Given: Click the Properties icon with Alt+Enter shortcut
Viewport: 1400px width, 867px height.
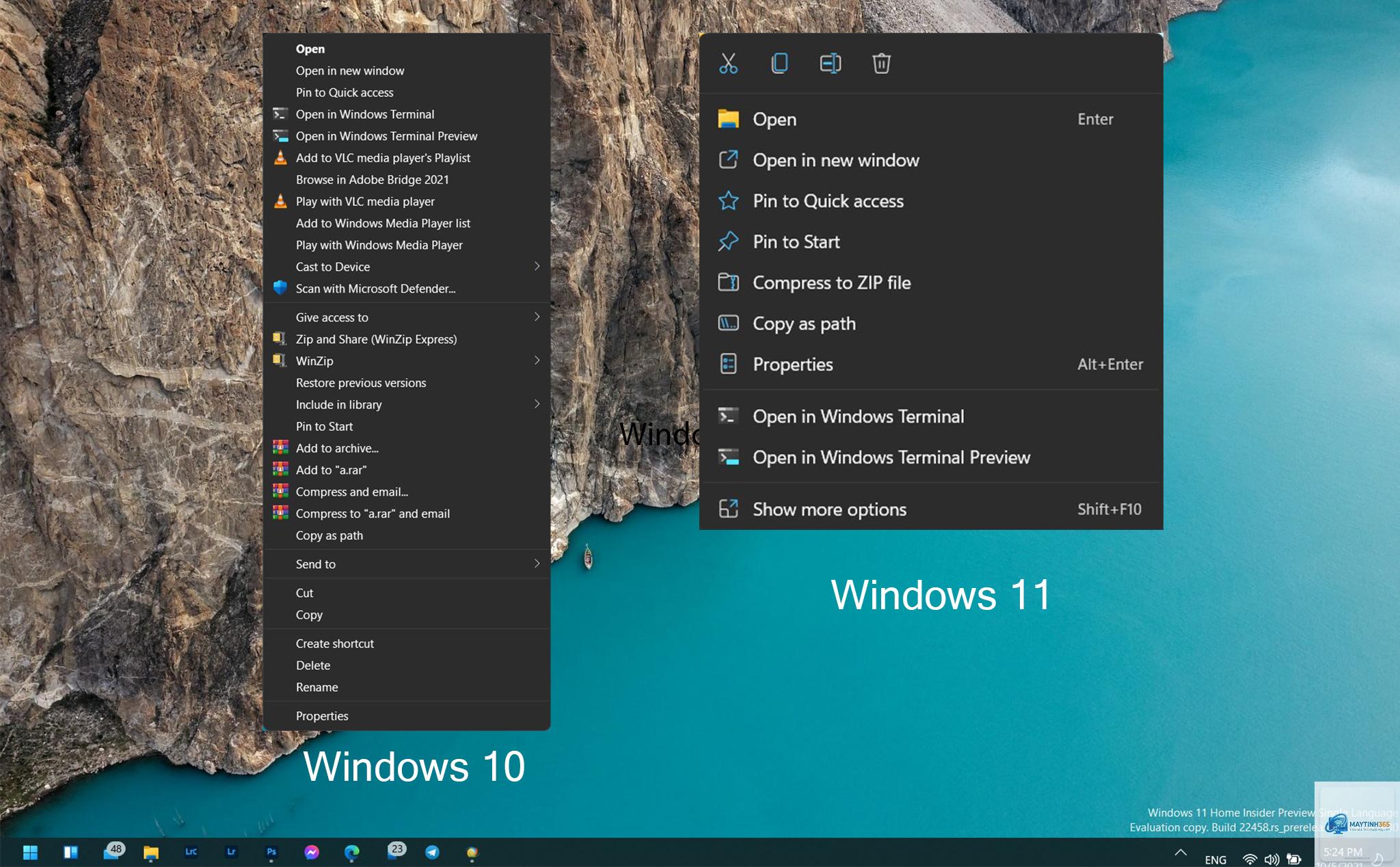Looking at the screenshot, I should [728, 364].
